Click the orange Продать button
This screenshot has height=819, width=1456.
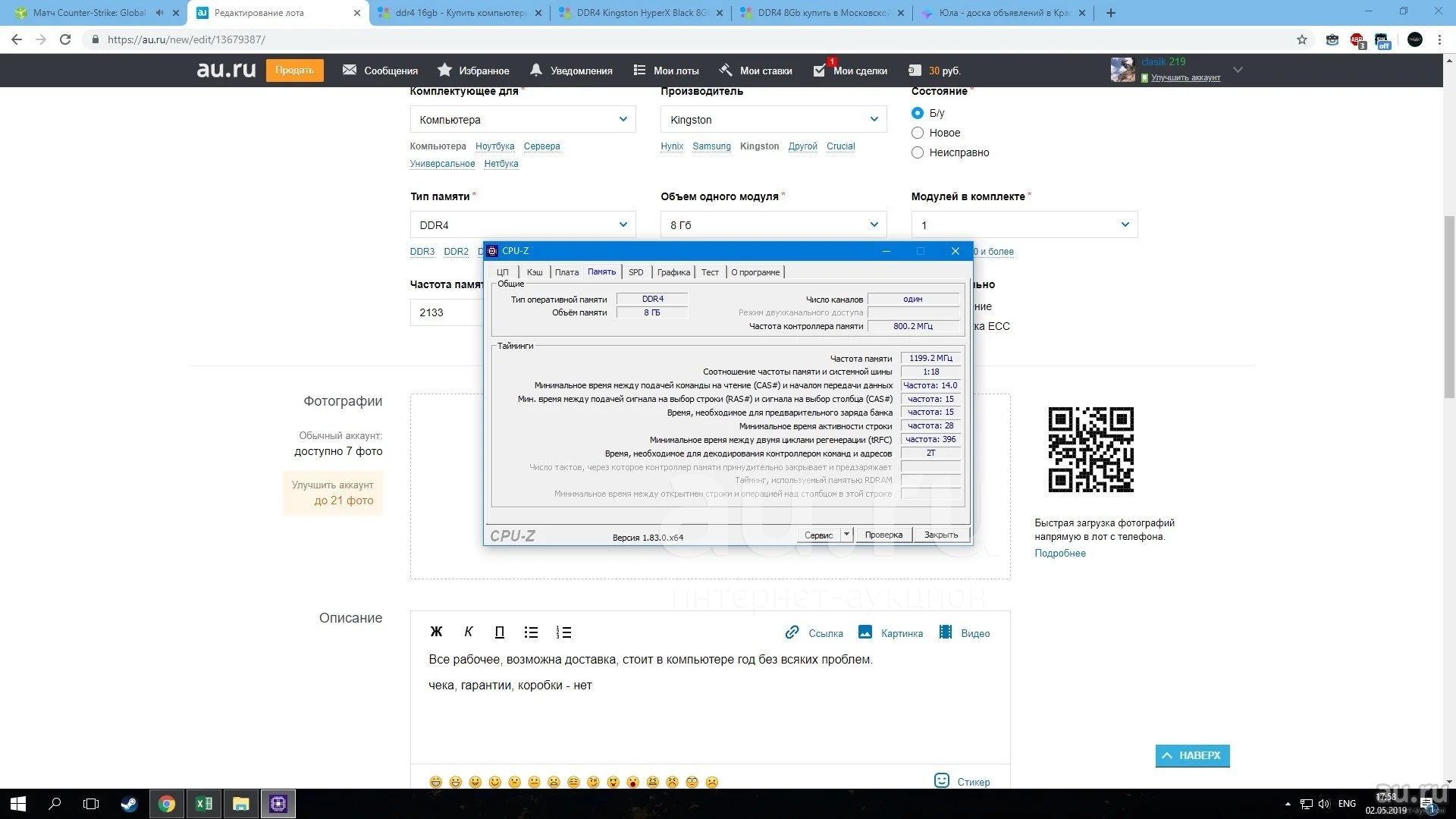click(294, 70)
